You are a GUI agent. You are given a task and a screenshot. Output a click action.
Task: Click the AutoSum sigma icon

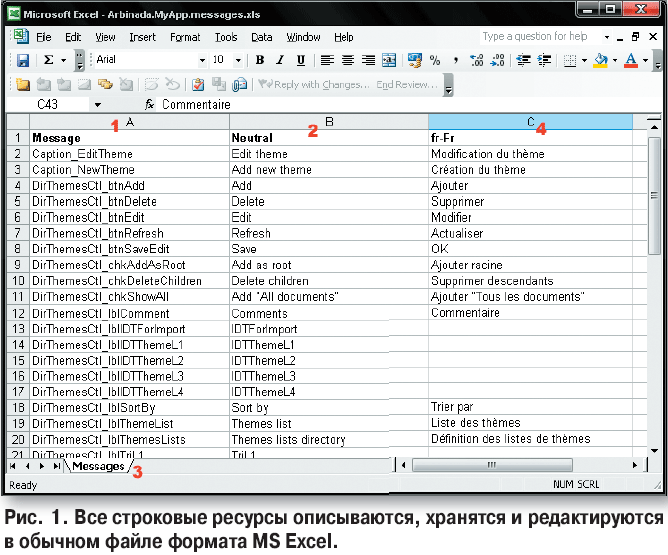point(48,61)
